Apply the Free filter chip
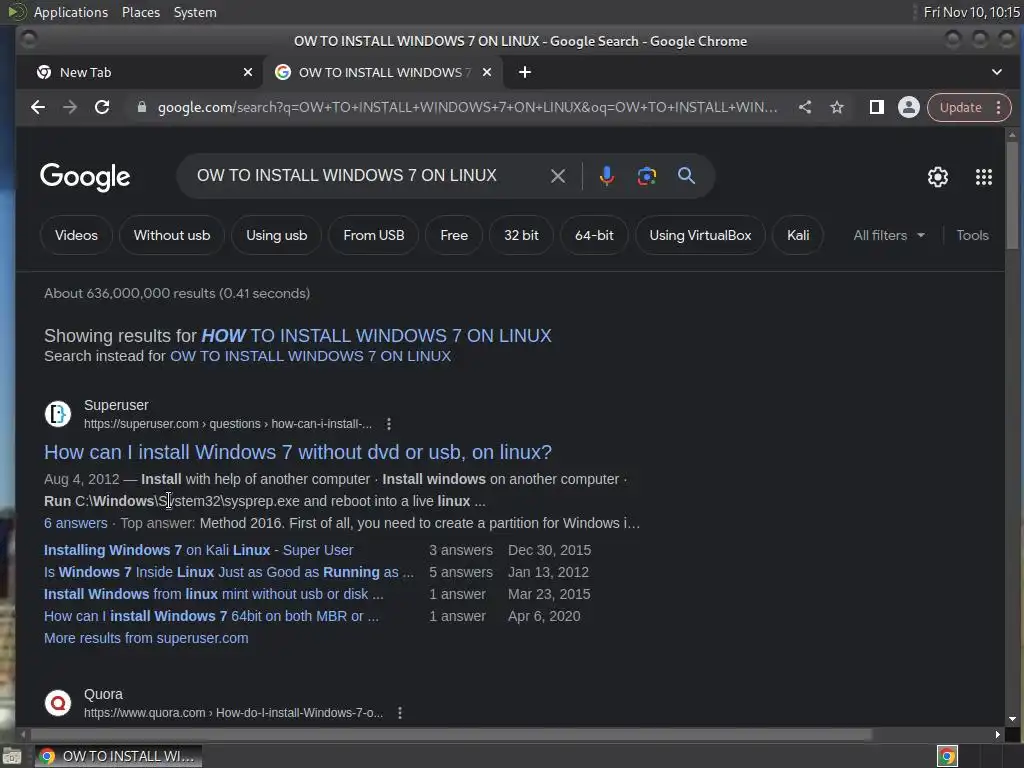This screenshot has height=768, width=1024. pos(454,235)
